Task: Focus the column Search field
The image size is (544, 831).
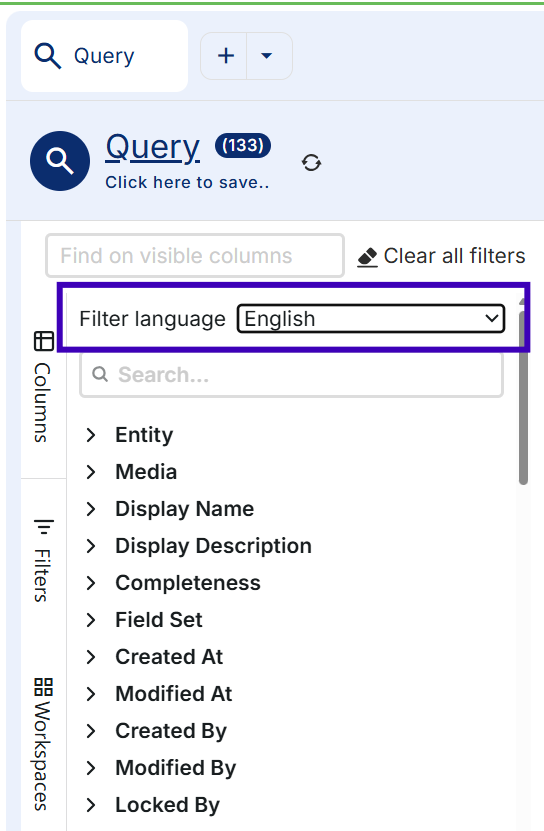Action: click(x=291, y=375)
